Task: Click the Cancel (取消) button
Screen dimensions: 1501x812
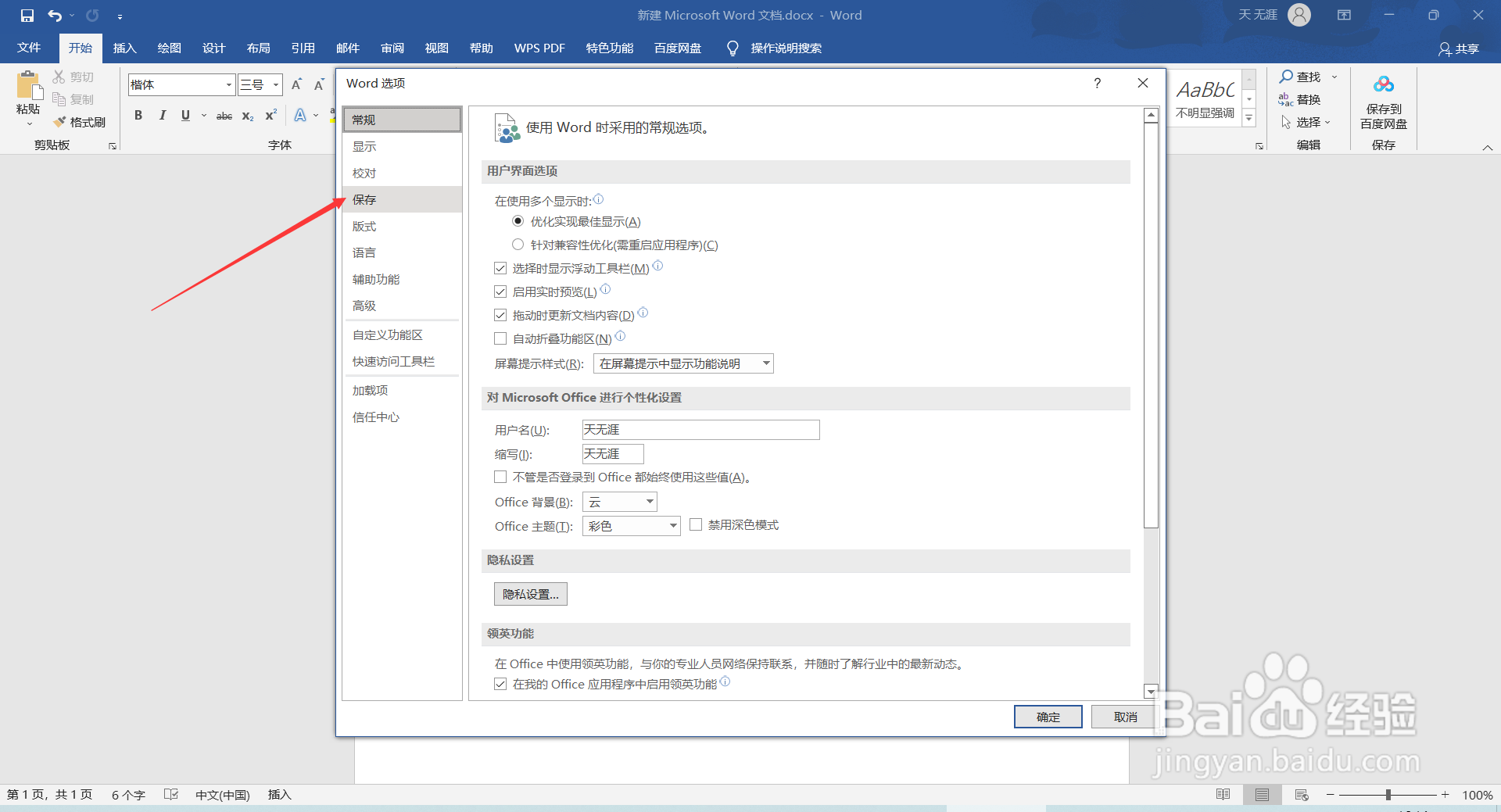Action: 1126,717
